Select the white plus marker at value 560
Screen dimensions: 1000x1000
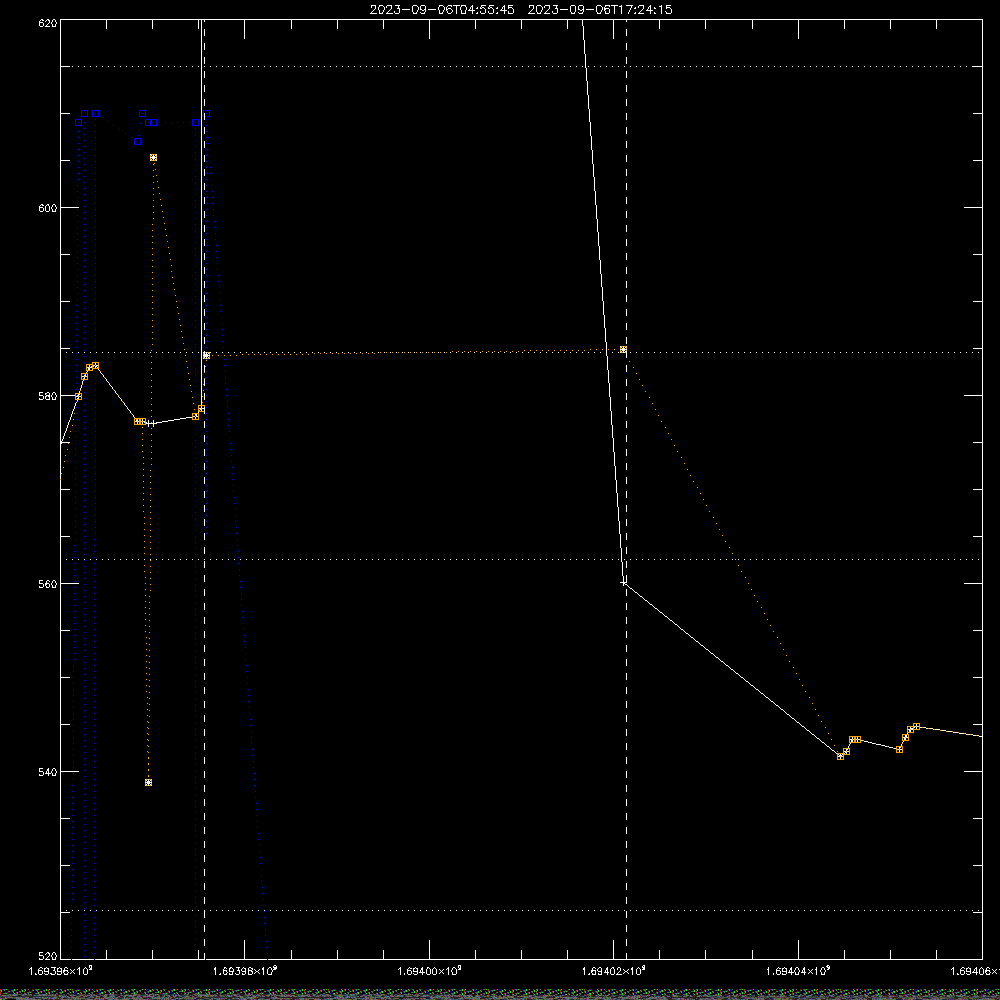pyautogui.click(x=624, y=583)
